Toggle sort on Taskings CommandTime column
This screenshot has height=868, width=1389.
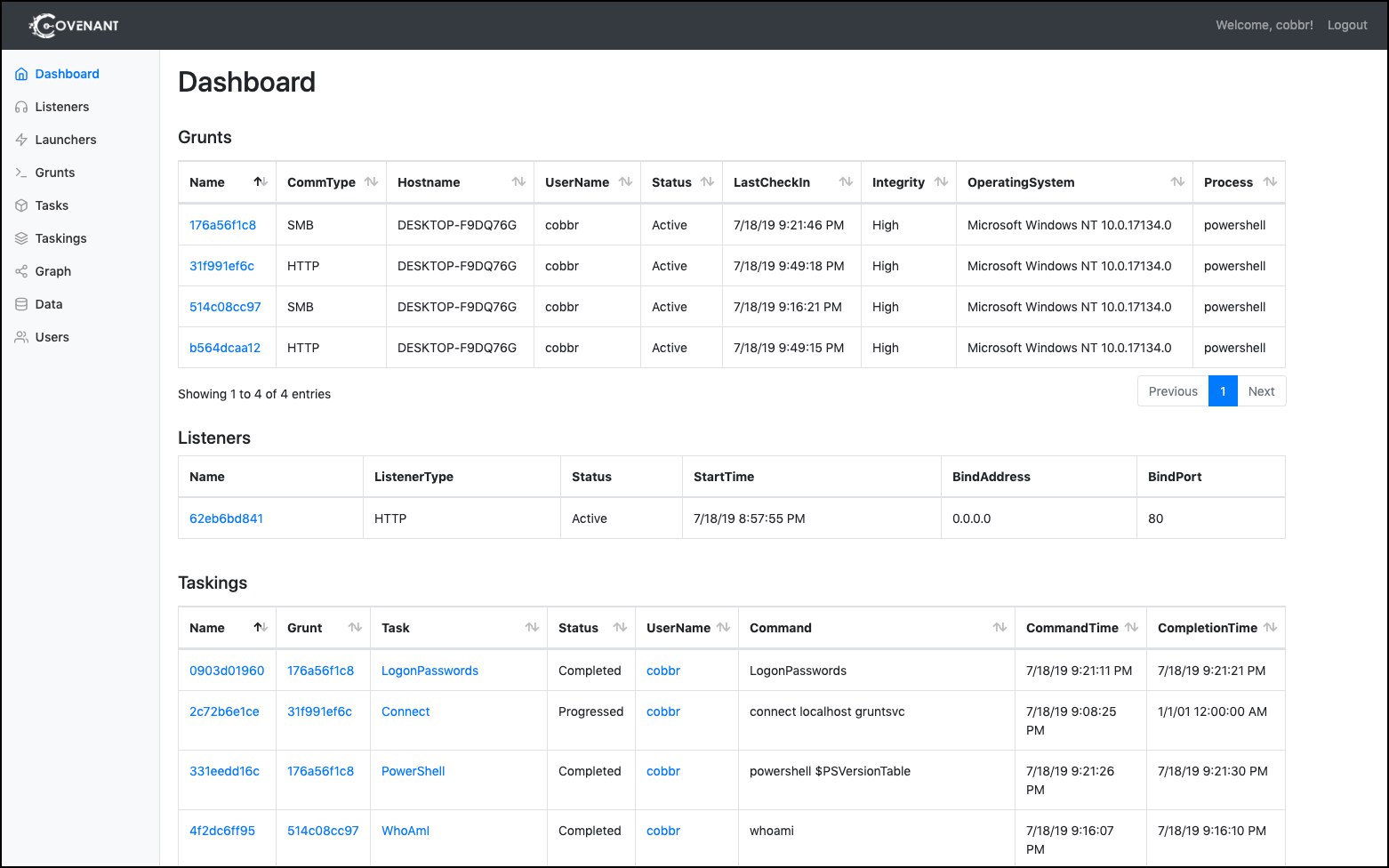coord(1131,627)
